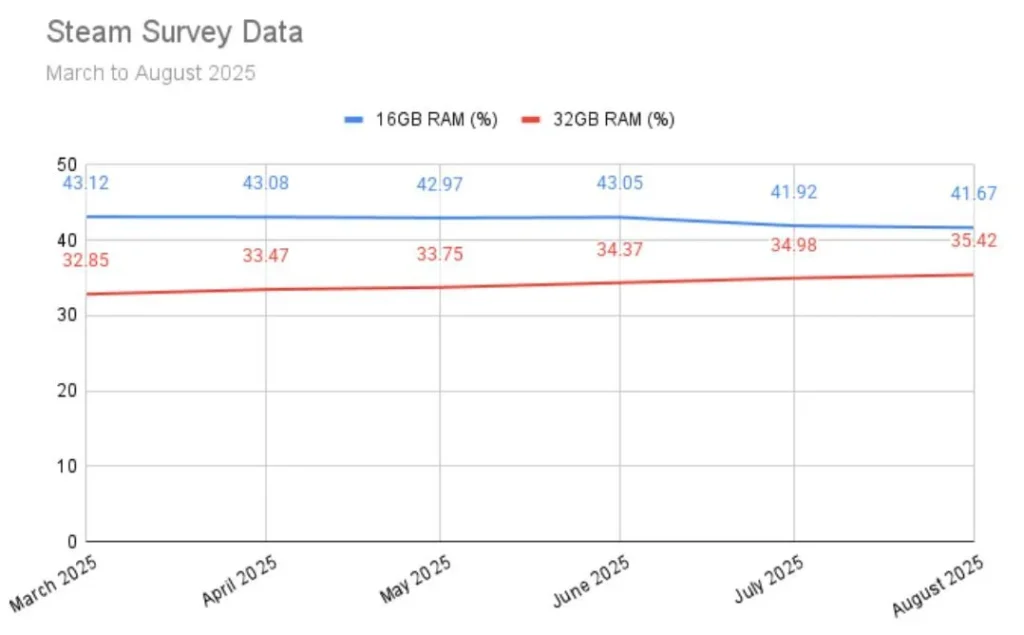
Task: Click the March 2025 x-axis label
Action: pos(55,583)
